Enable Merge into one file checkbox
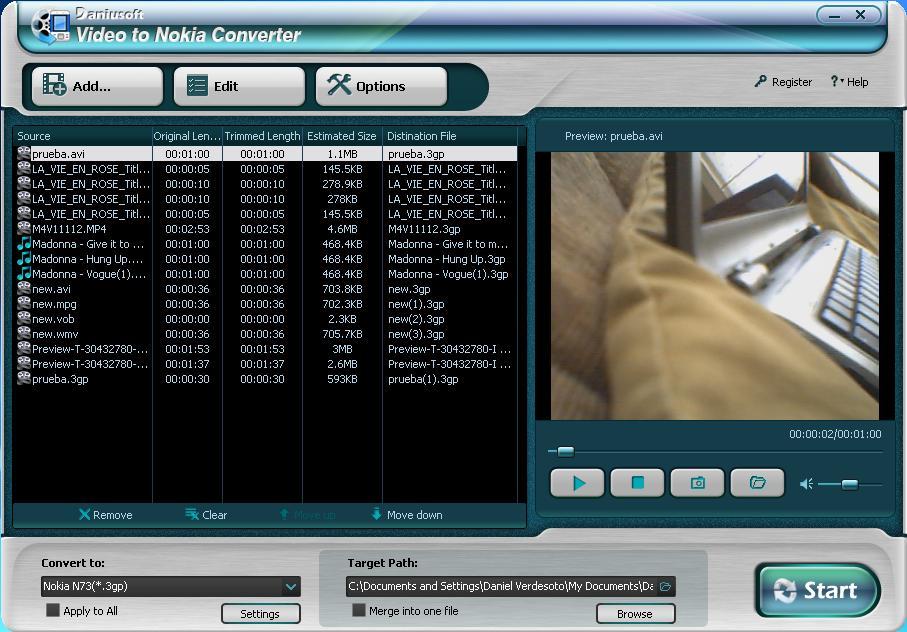Screen dimensions: 907x632 click(359, 611)
